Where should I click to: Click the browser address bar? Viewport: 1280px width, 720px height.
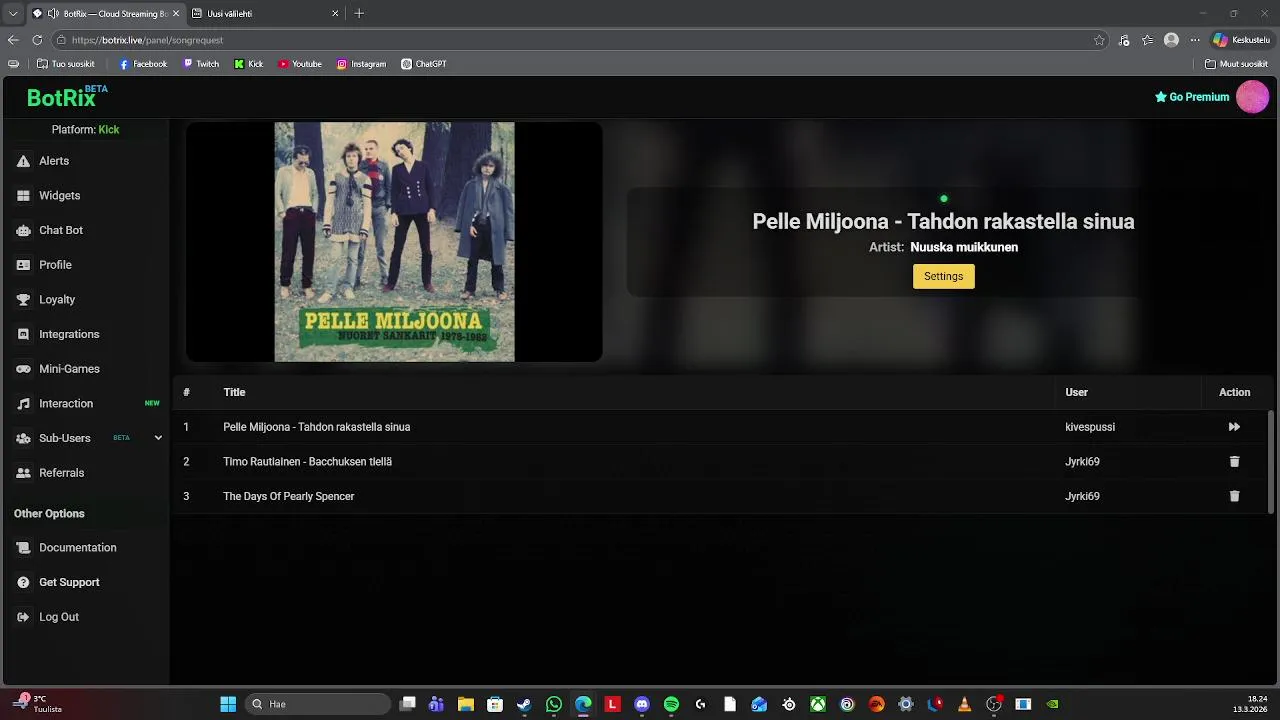[x=580, y=40]
